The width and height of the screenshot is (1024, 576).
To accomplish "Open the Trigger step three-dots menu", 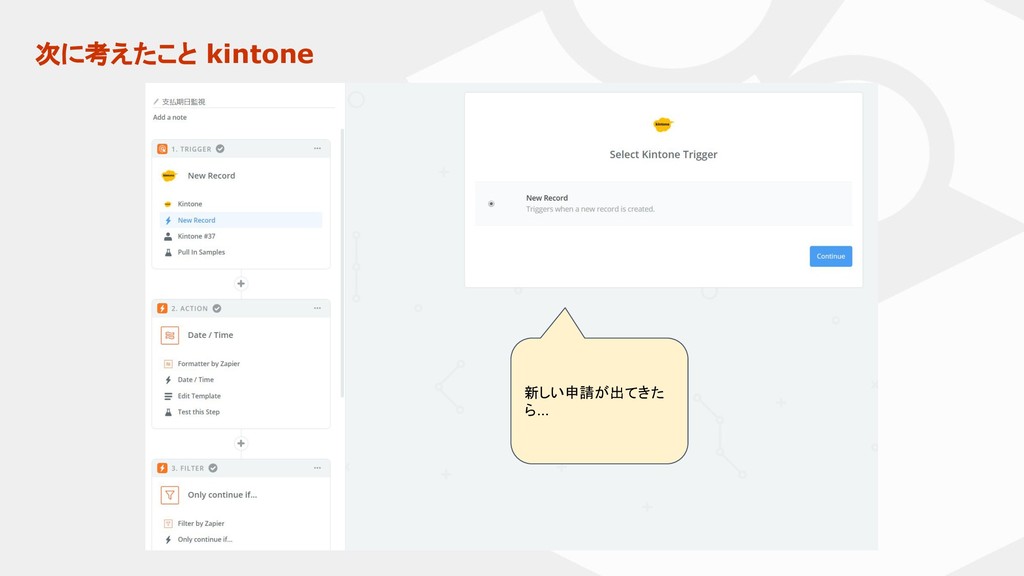I will click(317, 148).
